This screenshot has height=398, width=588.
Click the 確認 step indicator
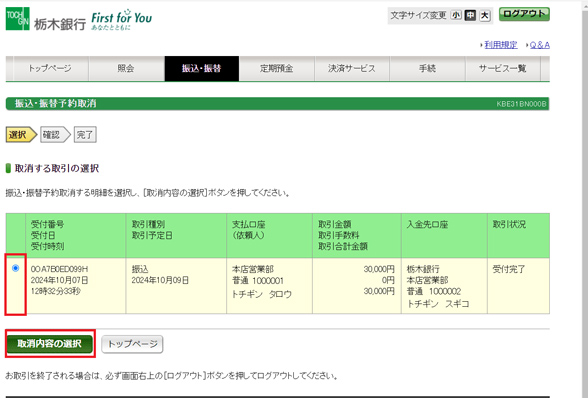tap(55, 135)
